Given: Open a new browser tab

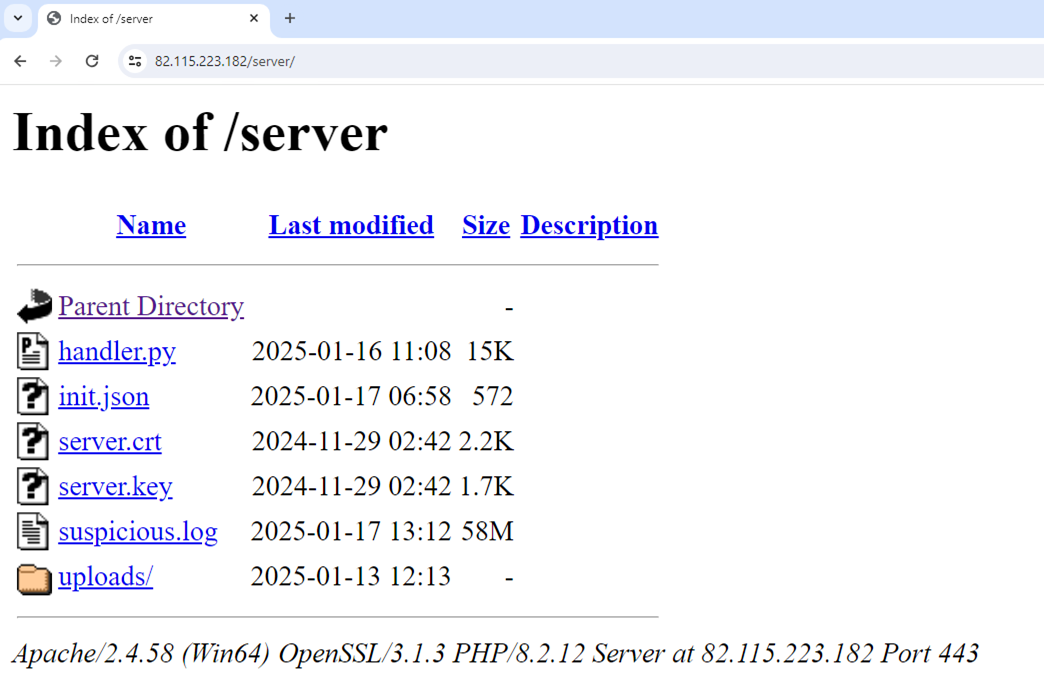Looking at the screenshot, I should (290, 18).
